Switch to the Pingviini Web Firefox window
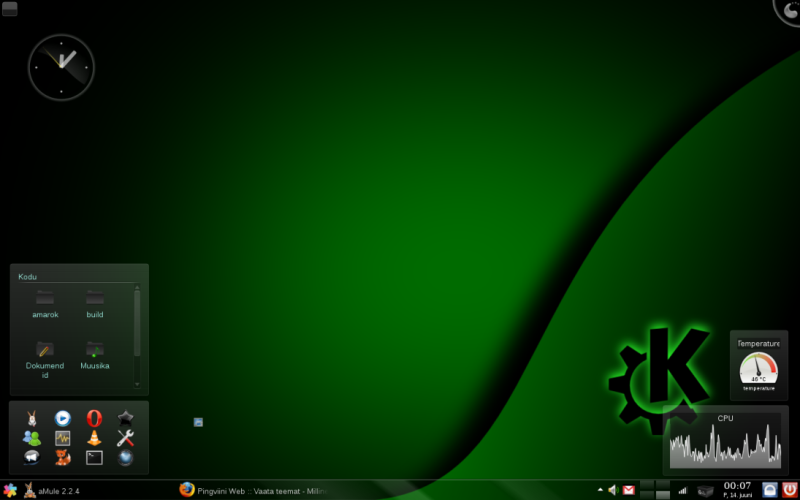 click(253, 491)
